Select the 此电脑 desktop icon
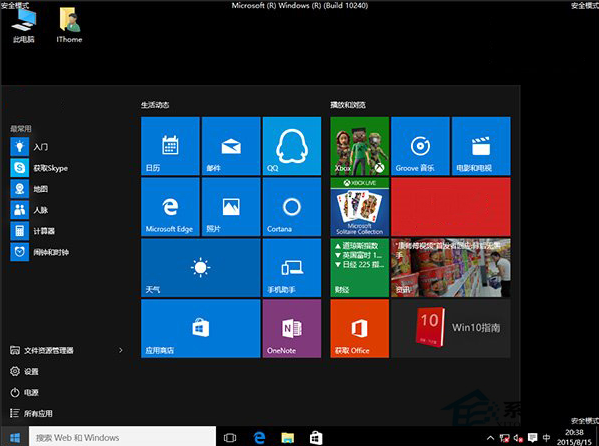The width and height of the screenshot is (599, 446). tap(24, 25)
